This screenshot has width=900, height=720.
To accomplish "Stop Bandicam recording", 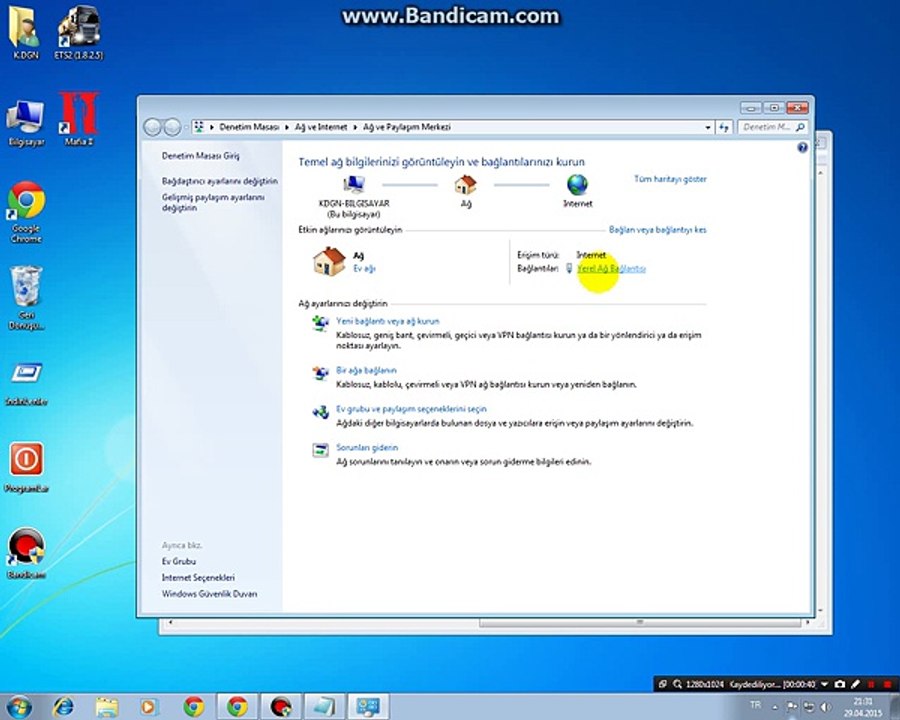I will tap(887, 684).
